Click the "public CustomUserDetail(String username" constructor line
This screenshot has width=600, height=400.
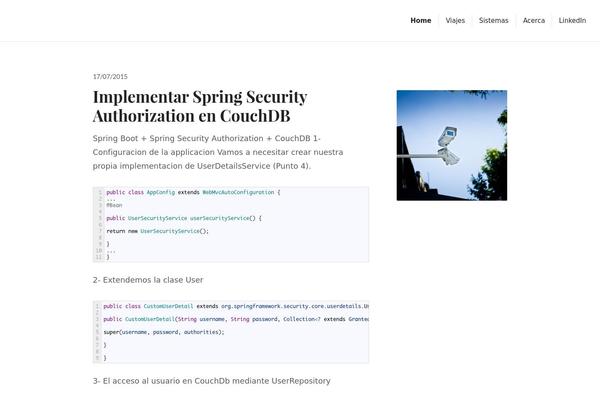[x=236, y=319]
